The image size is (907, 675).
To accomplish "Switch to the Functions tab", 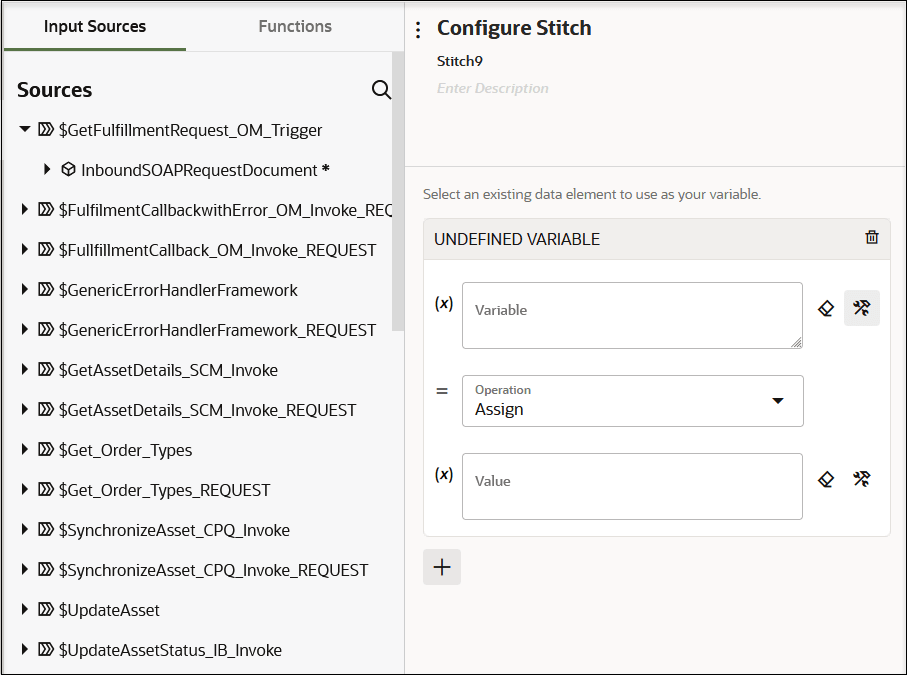I will pyautogui.click(x=295, y=26).
